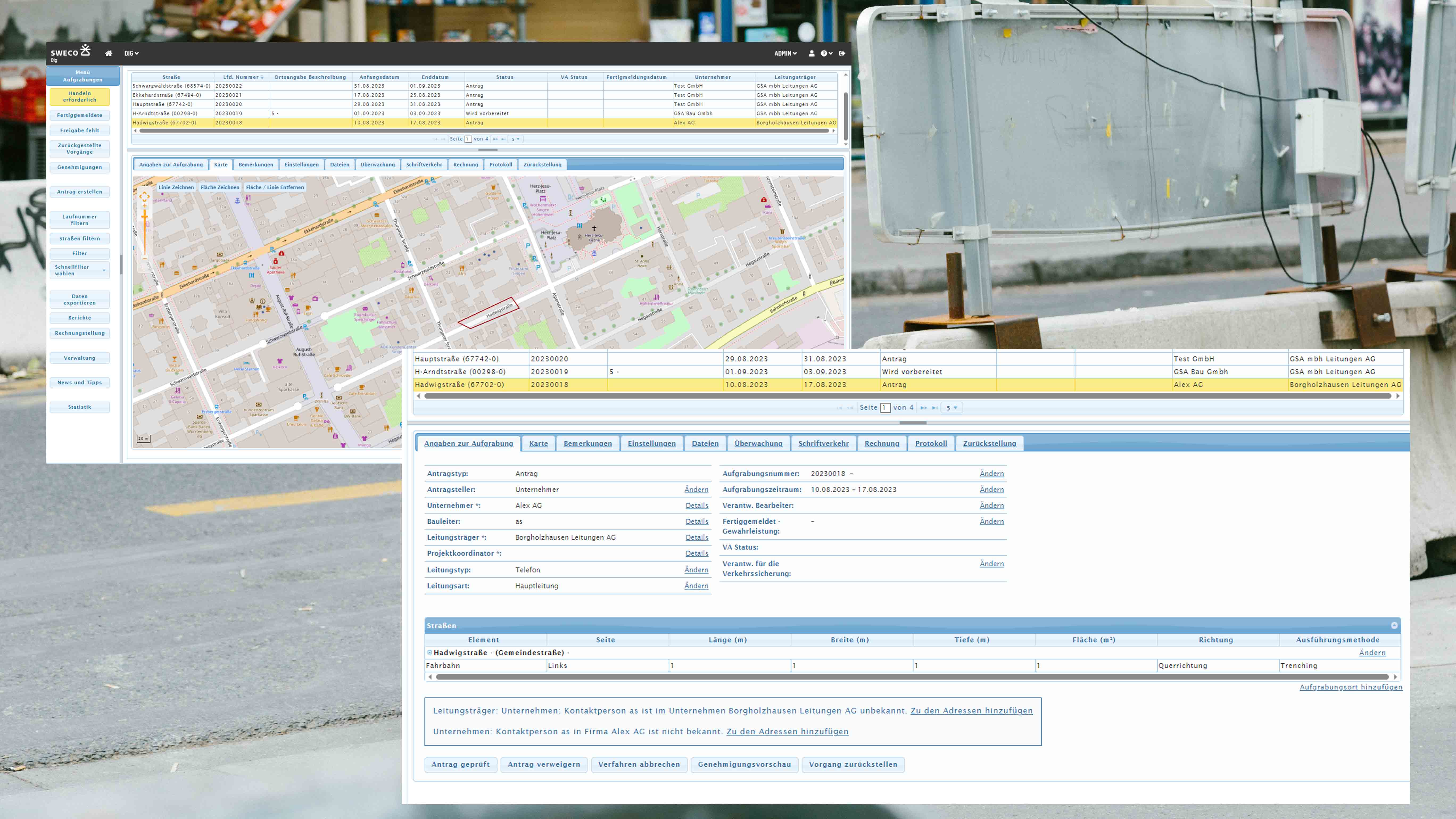Viewport: 1456px width, 819px height.
Task: Click the page number field in large pager
Action: pos(885,408)
